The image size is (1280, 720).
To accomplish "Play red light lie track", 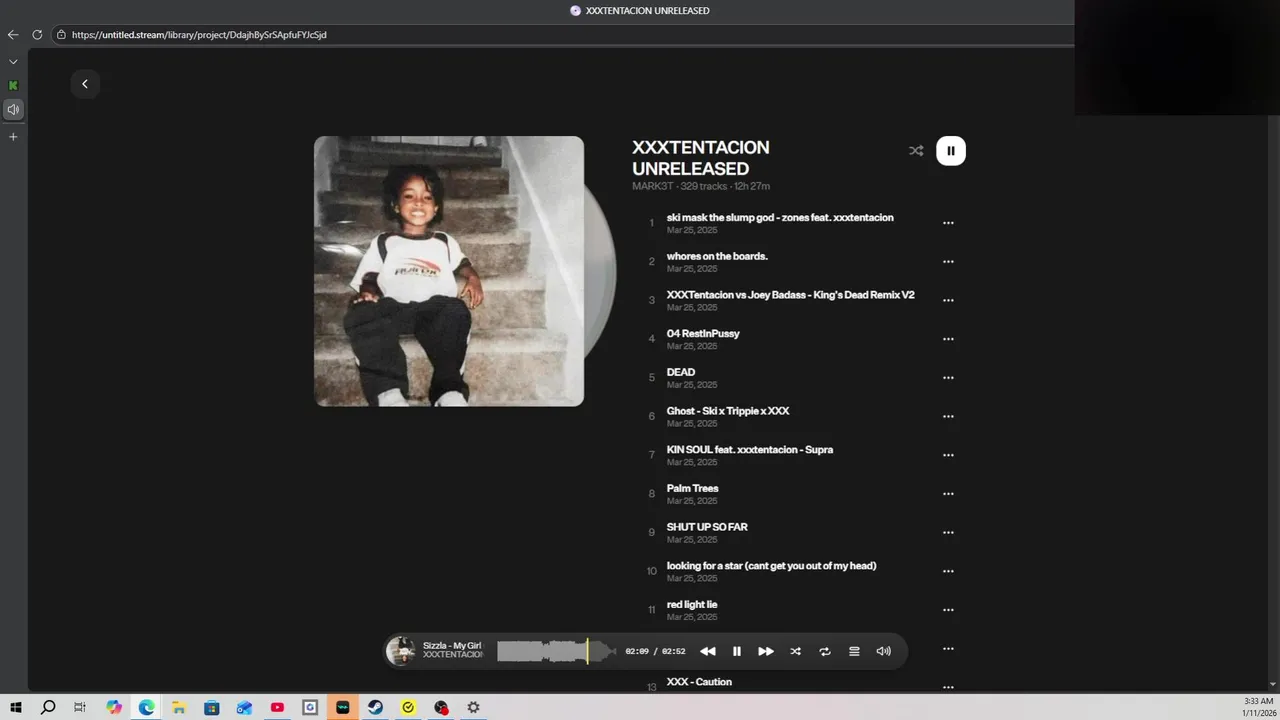I will pyautogui.click(x=692, y=604).
